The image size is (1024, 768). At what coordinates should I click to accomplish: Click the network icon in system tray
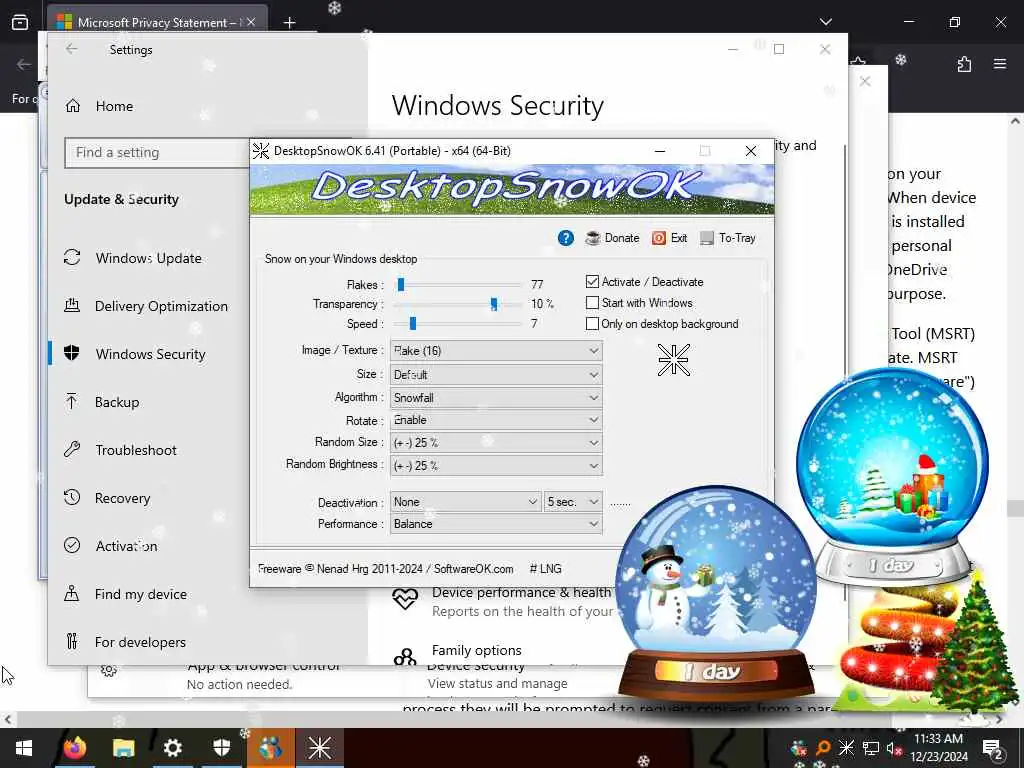point(871,748)
